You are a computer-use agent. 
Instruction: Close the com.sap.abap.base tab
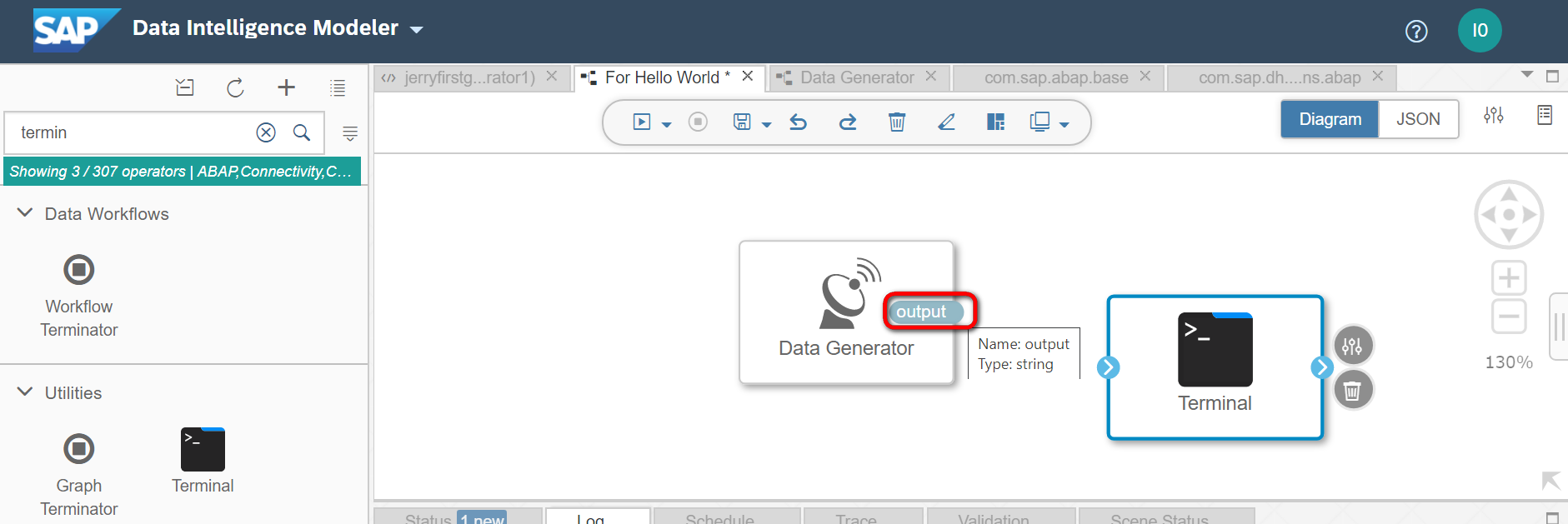coord(1145,76)
